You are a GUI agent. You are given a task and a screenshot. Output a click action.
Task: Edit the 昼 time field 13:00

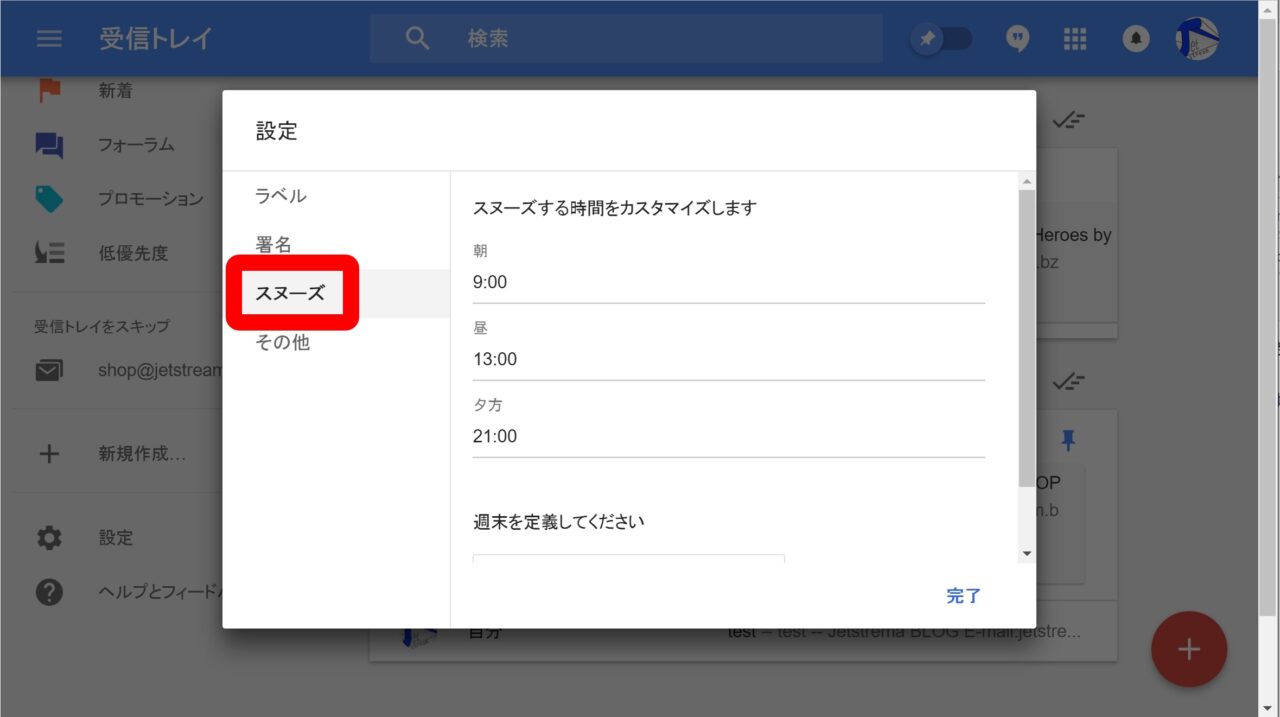point(728,360)
